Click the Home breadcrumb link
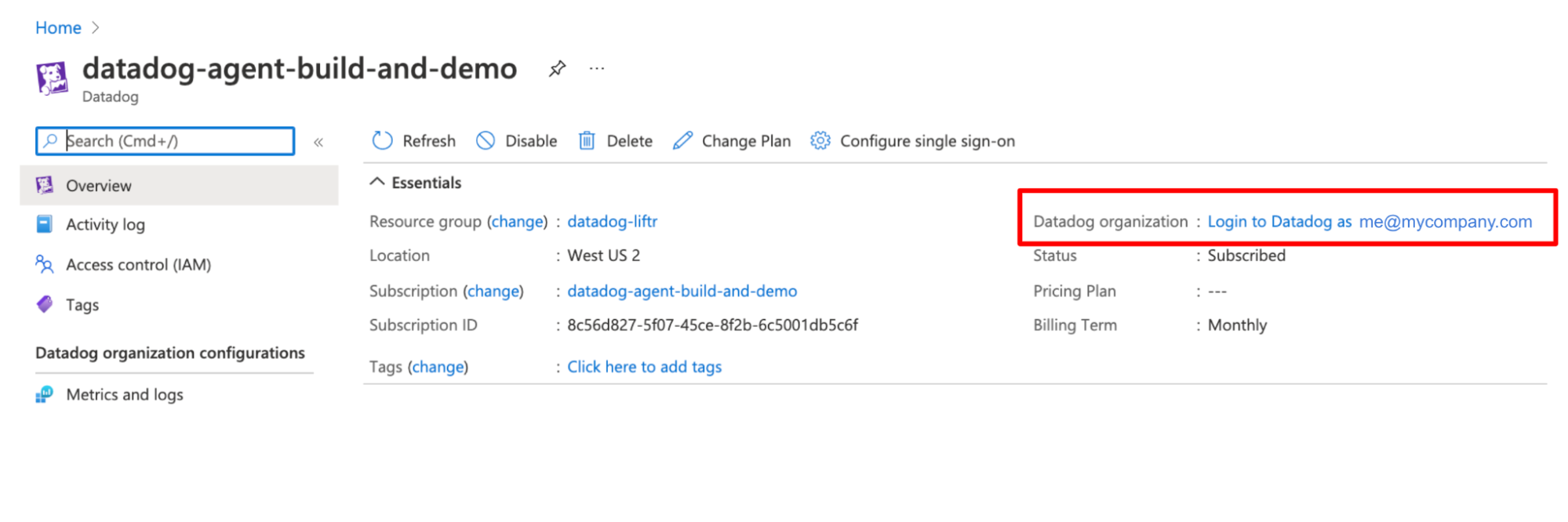This screenshot has width=1568, height=522. tap(58, 28)
